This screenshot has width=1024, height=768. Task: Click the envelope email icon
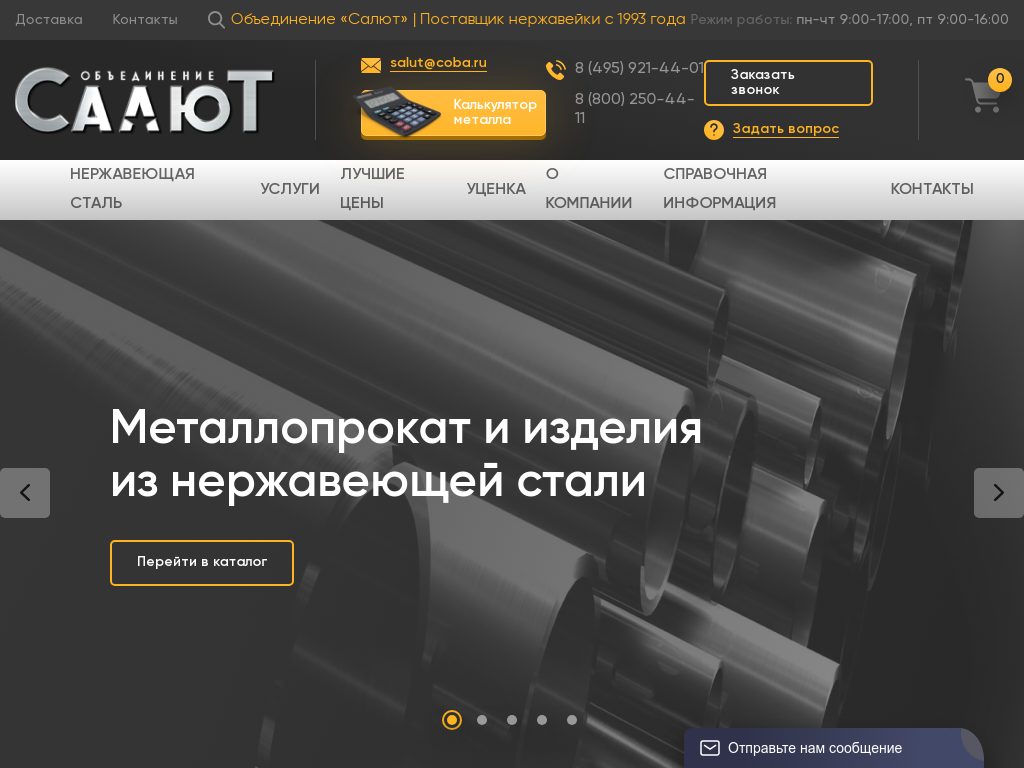371,65
